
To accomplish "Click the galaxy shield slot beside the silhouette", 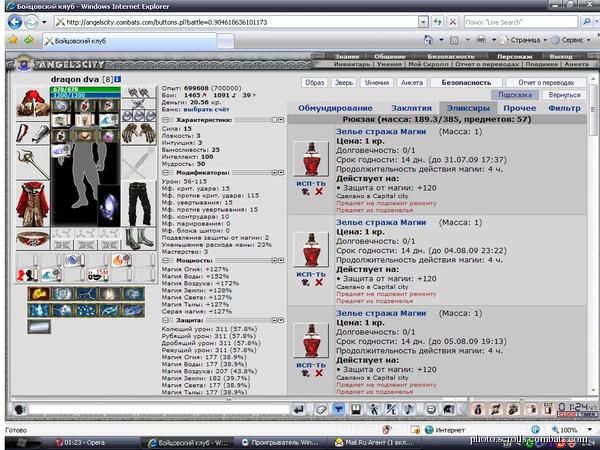I will click(x=109, y=206).
